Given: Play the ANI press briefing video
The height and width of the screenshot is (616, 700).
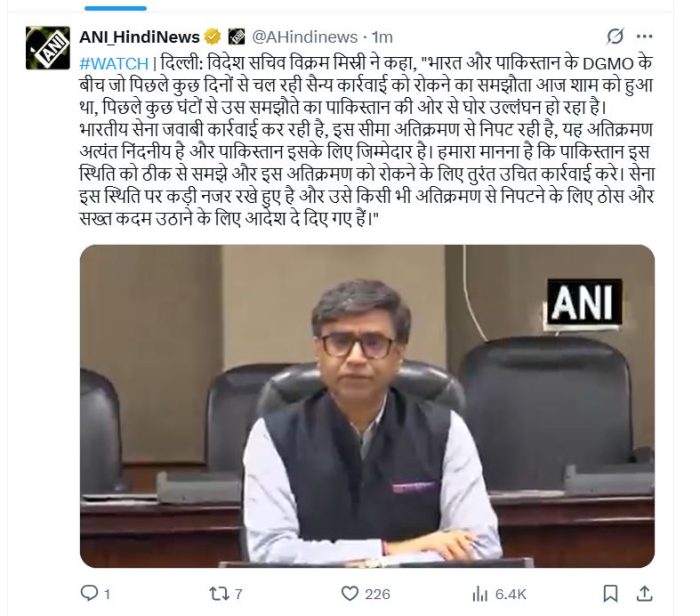Looking at the screenshot, I should coord(367,406).
